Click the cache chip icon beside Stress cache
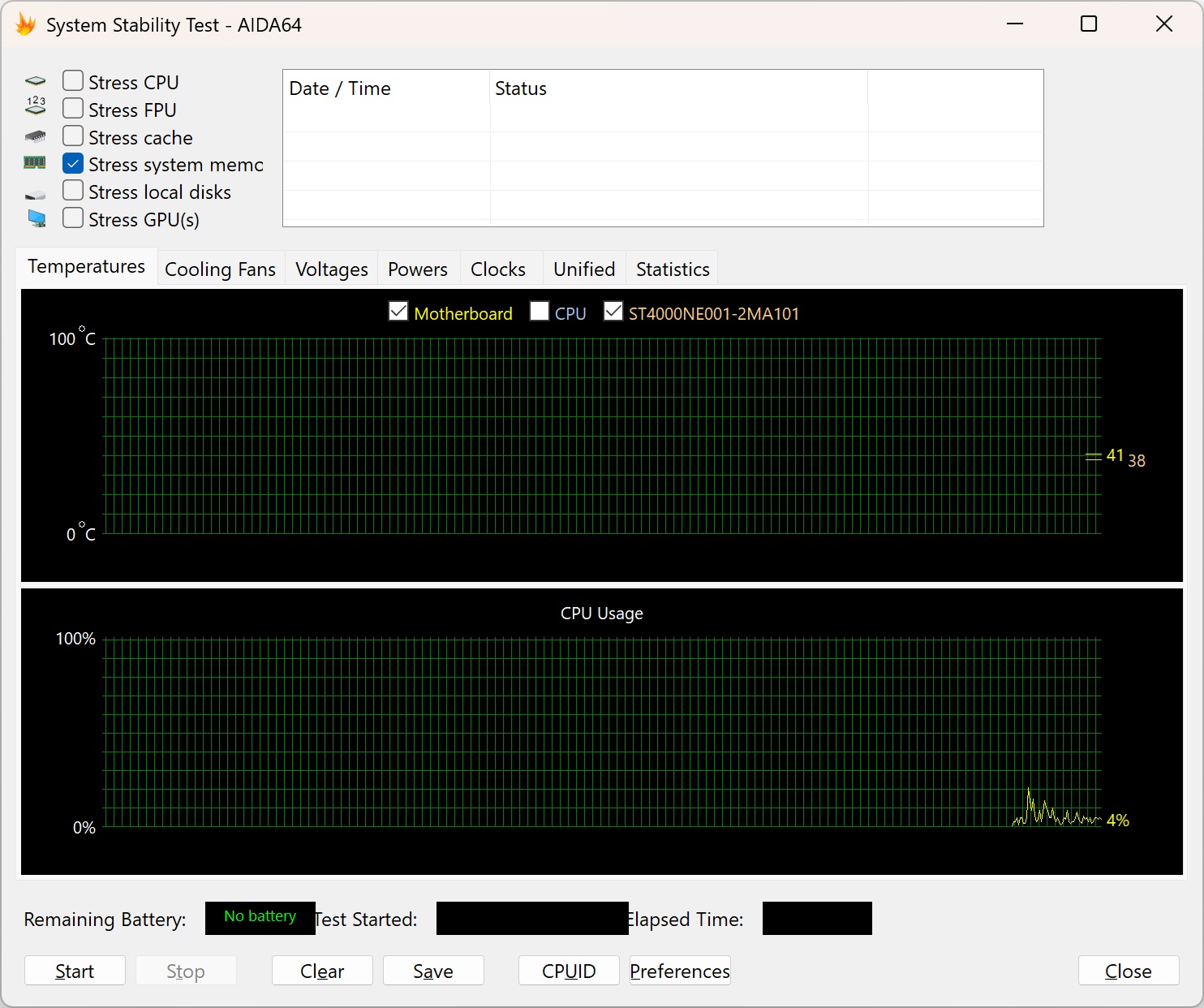 [x=36, y=136]
